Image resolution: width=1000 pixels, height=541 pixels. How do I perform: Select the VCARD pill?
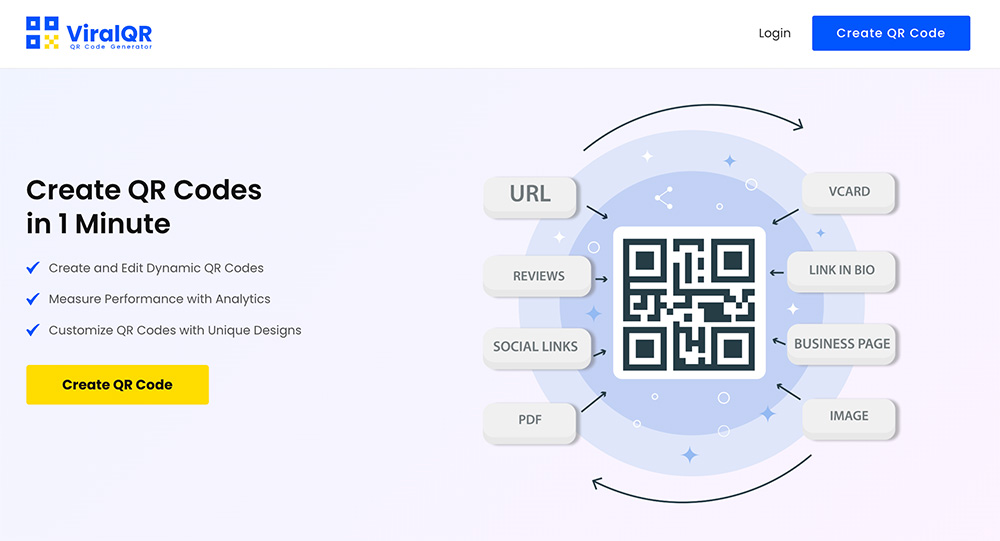tap(849, 191)
